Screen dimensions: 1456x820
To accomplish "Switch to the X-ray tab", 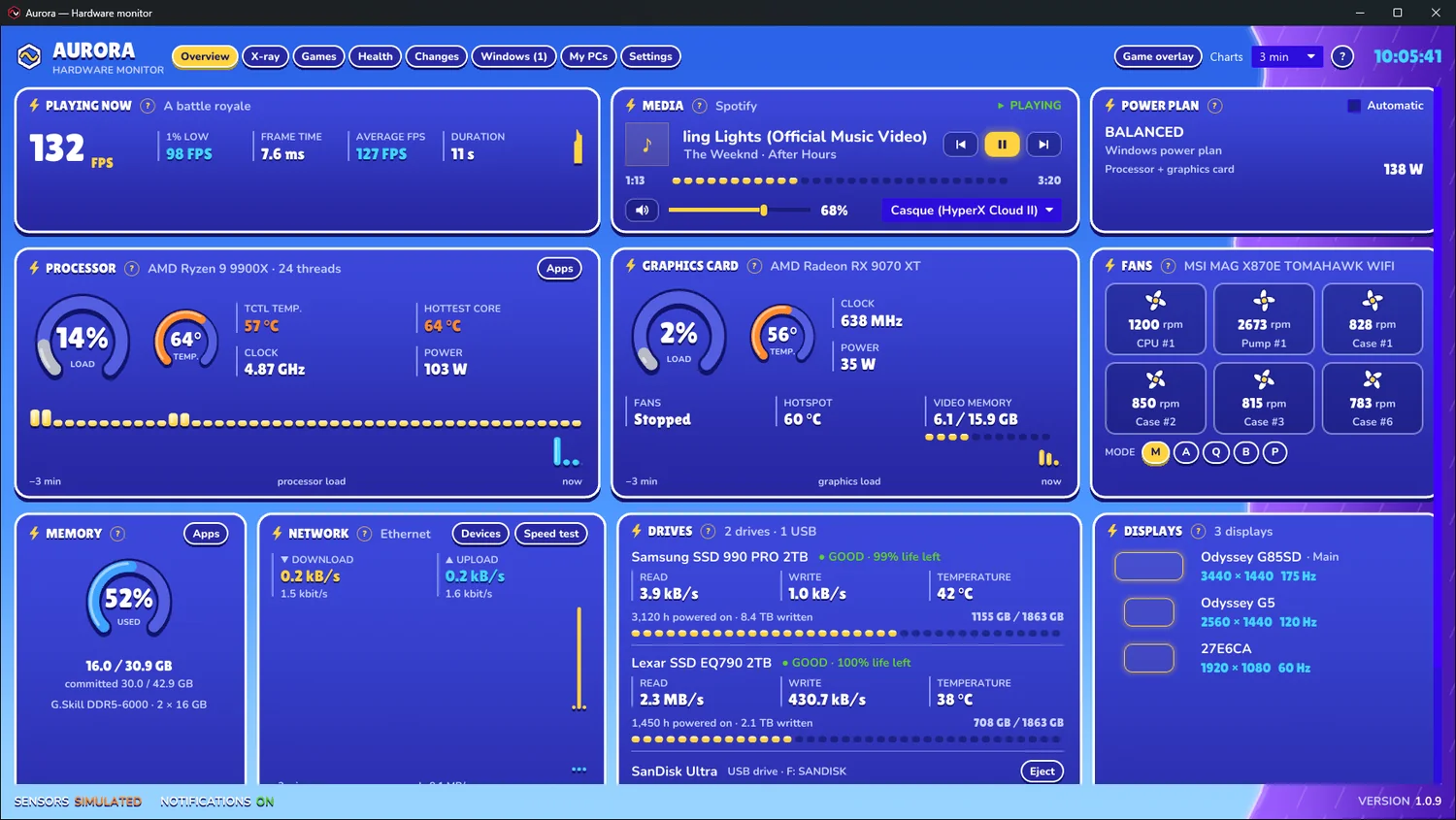I will [265, 56].
